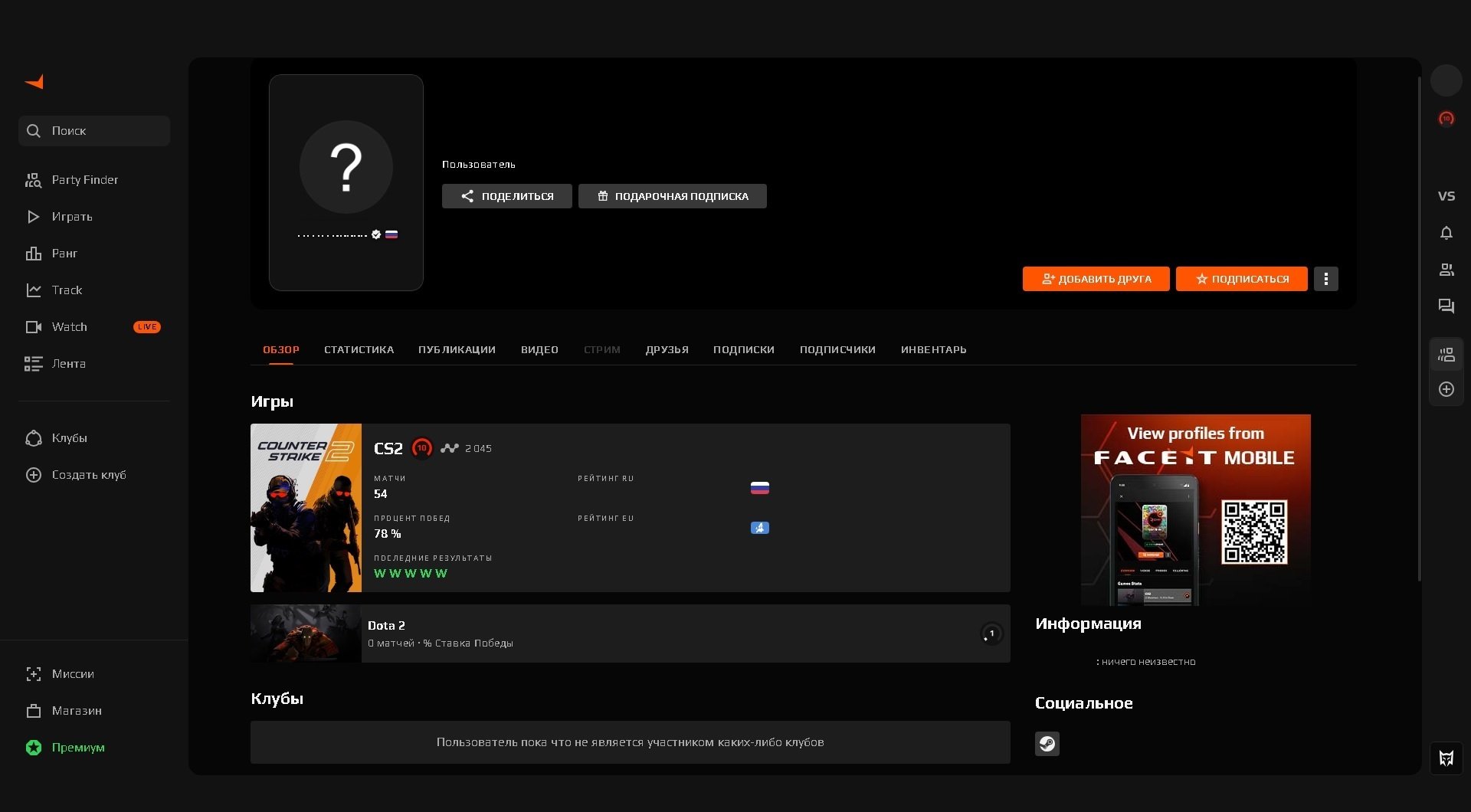The image size is (1471, 812).
Task: Open the Инвентарь tab
Action: point(933,349)
